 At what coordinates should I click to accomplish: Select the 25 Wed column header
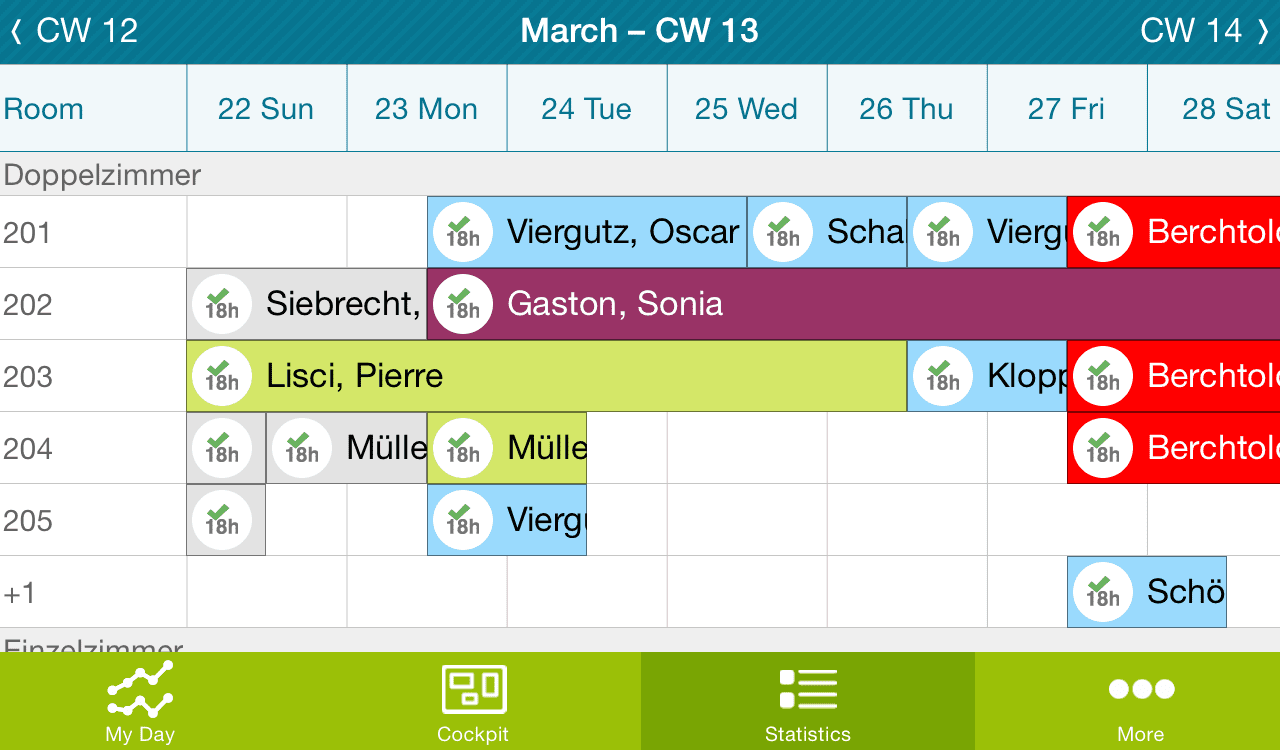(746, 109)
